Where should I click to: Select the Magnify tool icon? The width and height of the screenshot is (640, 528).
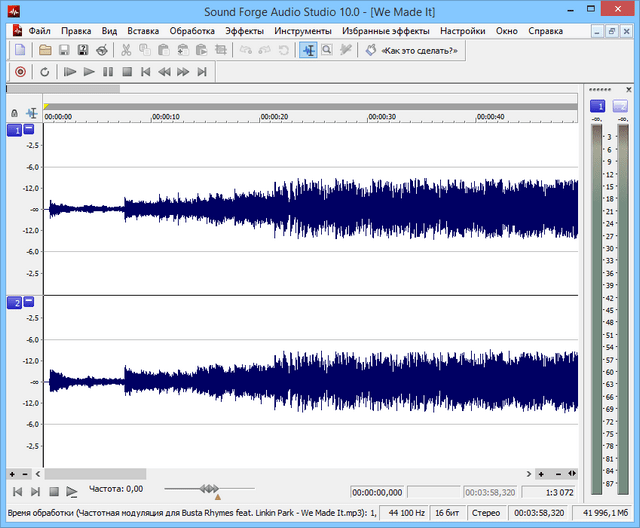pos(327,50)
